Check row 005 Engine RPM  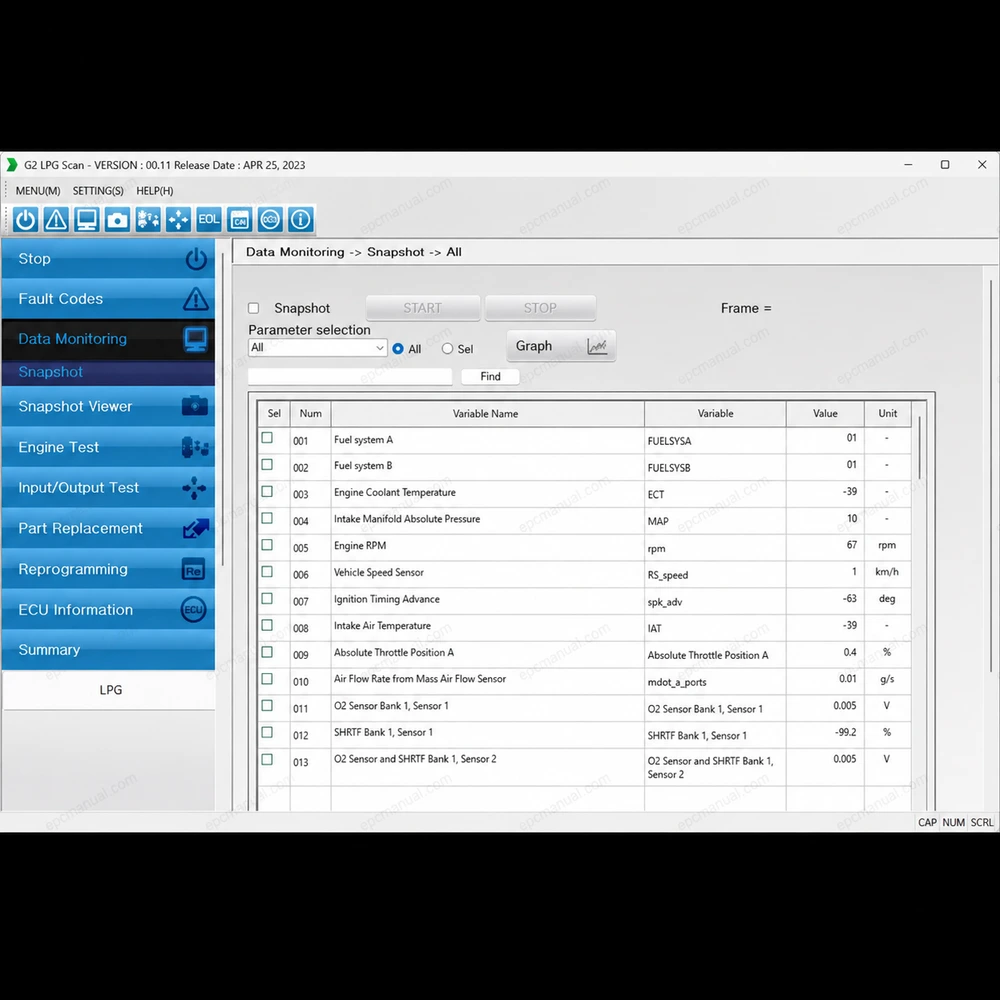[267, 545]
